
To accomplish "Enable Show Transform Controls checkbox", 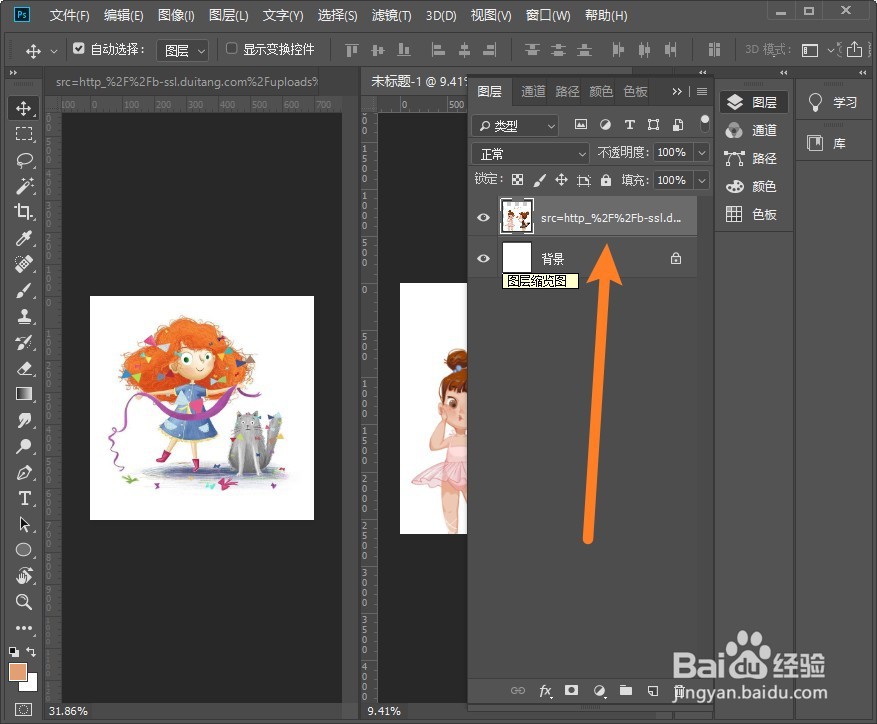I will [x=231, y=49].
